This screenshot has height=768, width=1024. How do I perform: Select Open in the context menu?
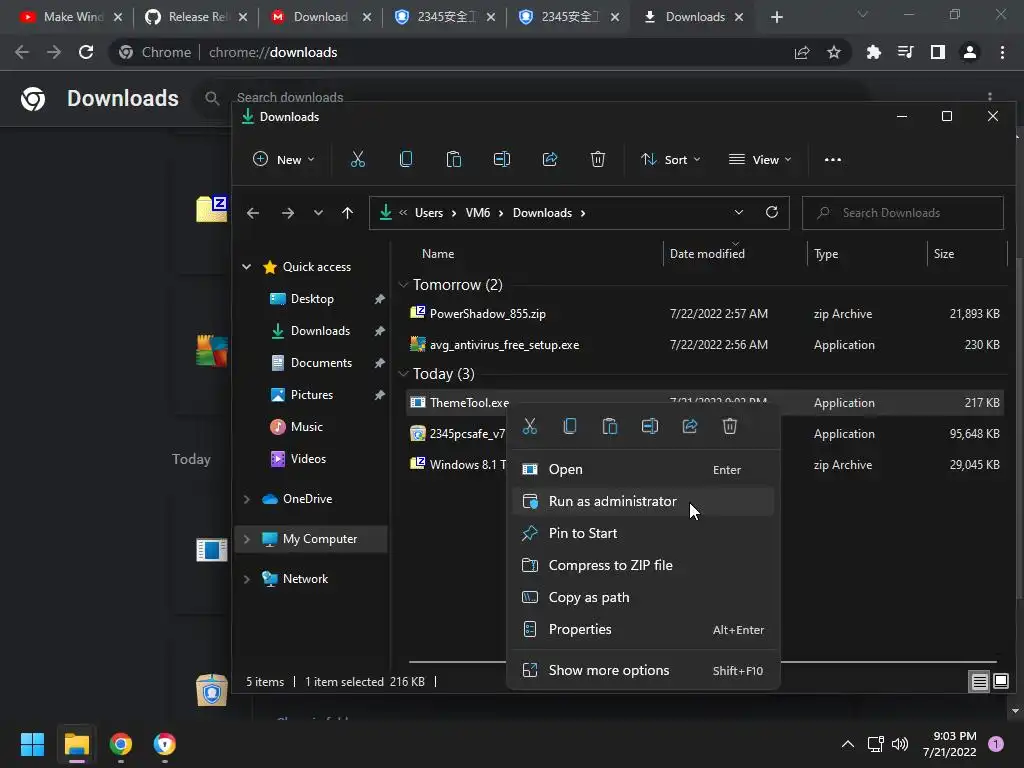coord(643,470)
